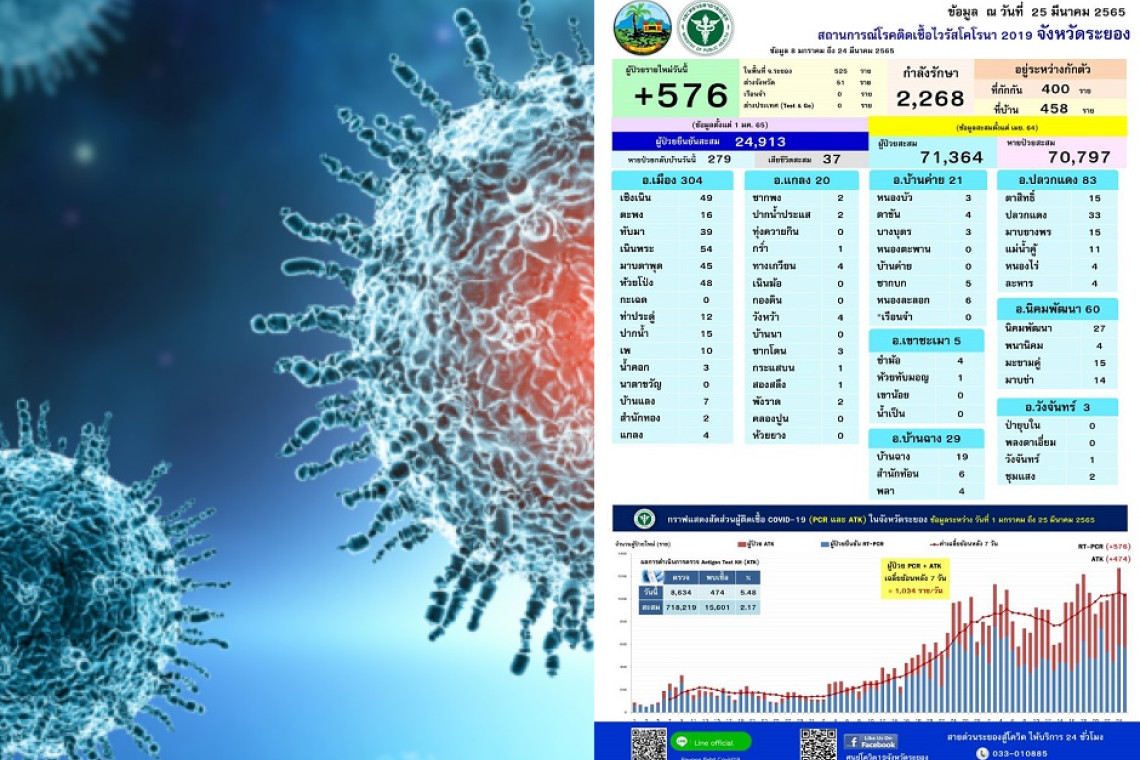1140x760 pixels.
Task: Click the blue 24,913 confirmed cases bar
Action: coord(739,142)
